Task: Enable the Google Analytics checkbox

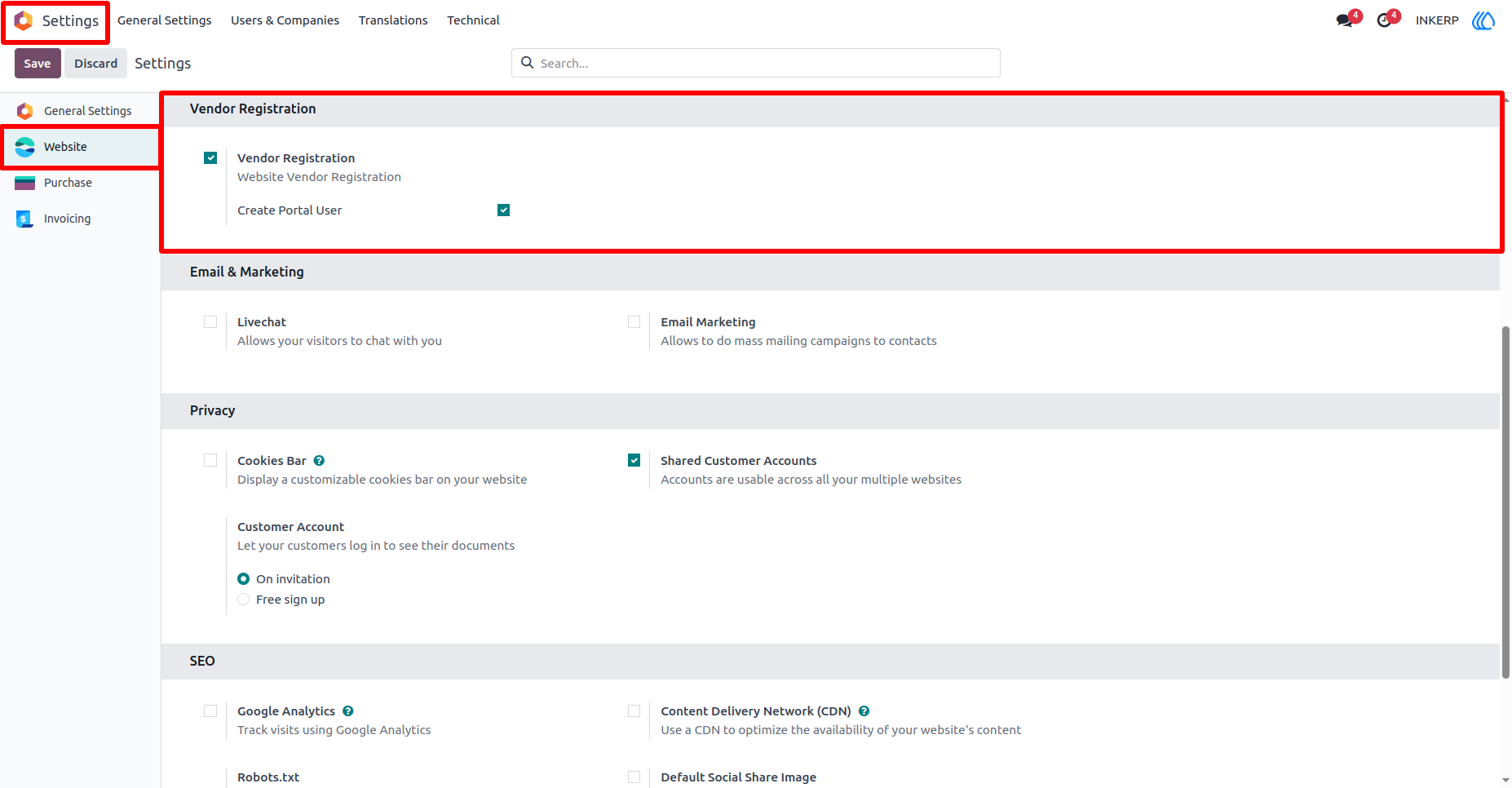Action: point(210,711)
